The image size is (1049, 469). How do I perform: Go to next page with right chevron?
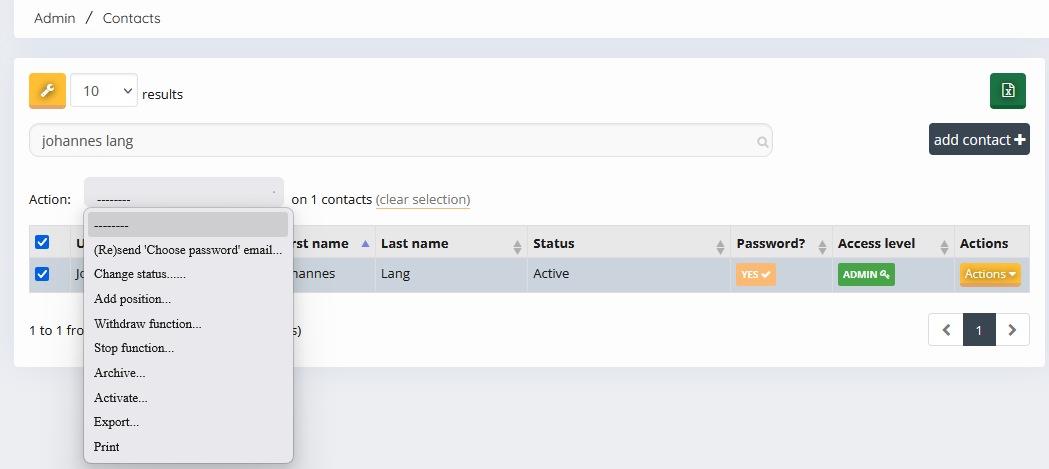point(1012,330)
